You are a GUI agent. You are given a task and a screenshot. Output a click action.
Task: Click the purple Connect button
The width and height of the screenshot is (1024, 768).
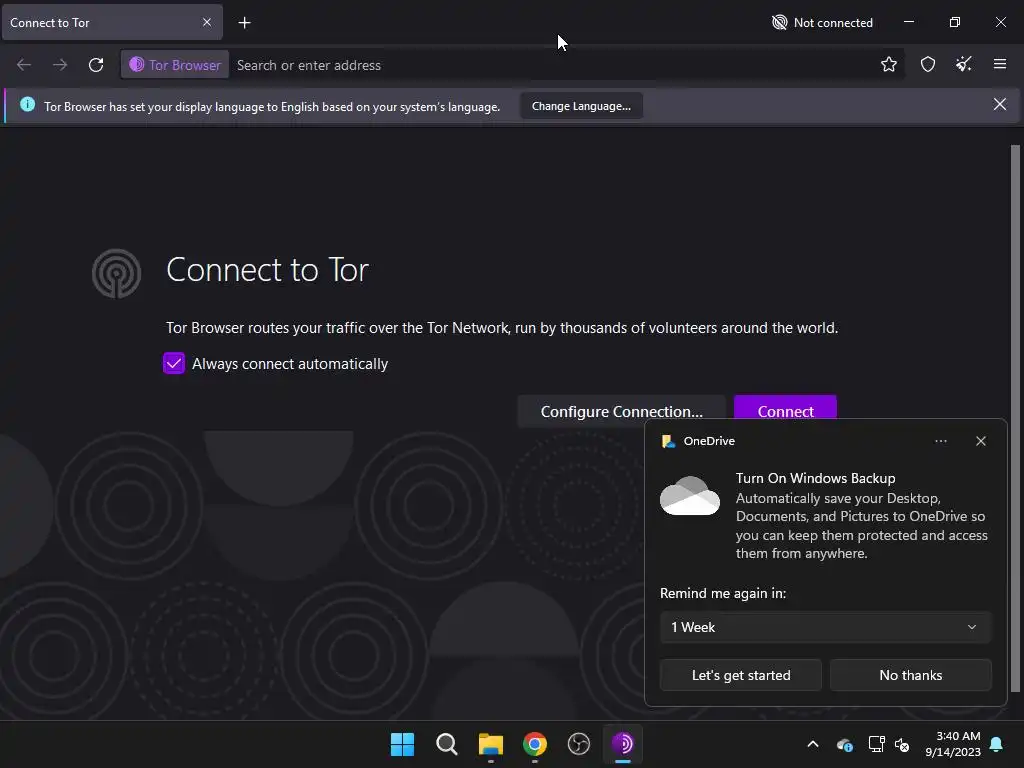pos(785,408)
